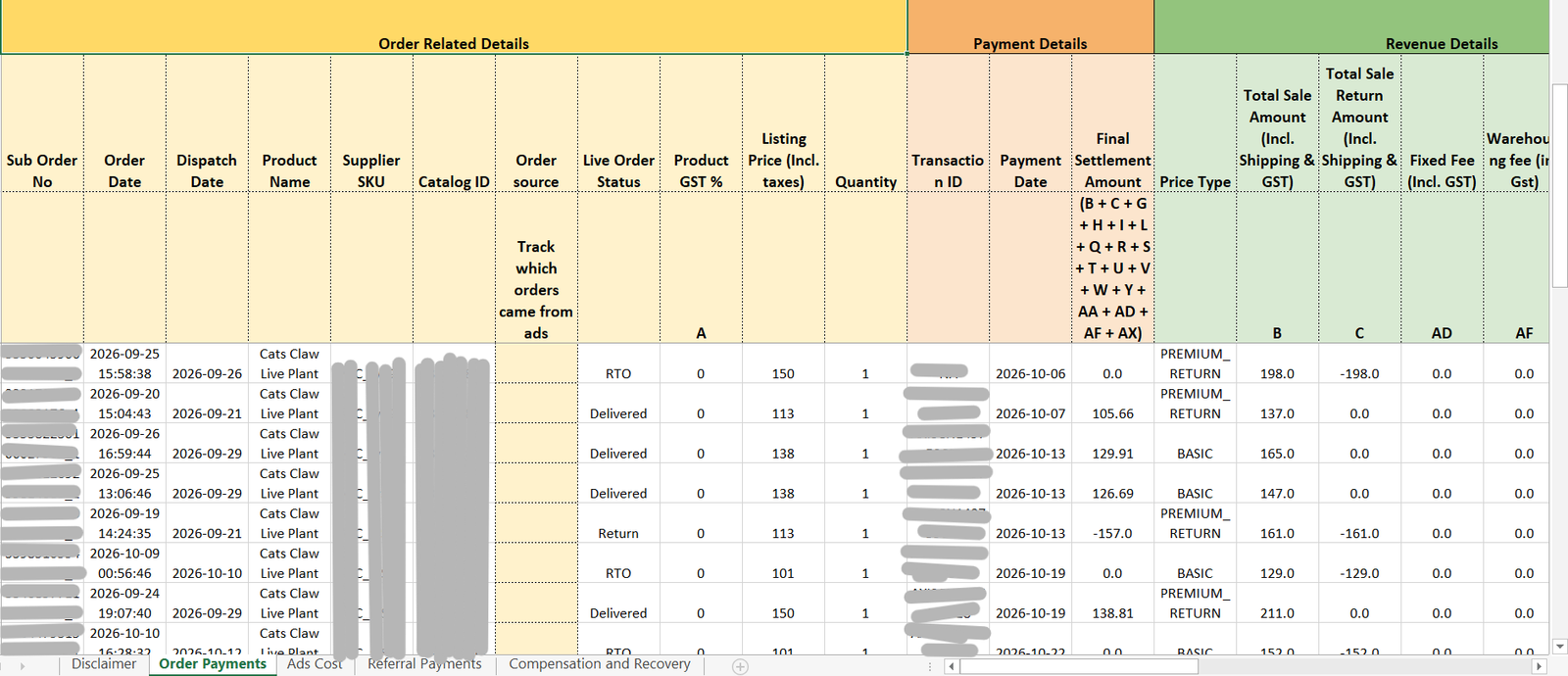Select the Final Settlement Amount header cell

coord(1112,123)
